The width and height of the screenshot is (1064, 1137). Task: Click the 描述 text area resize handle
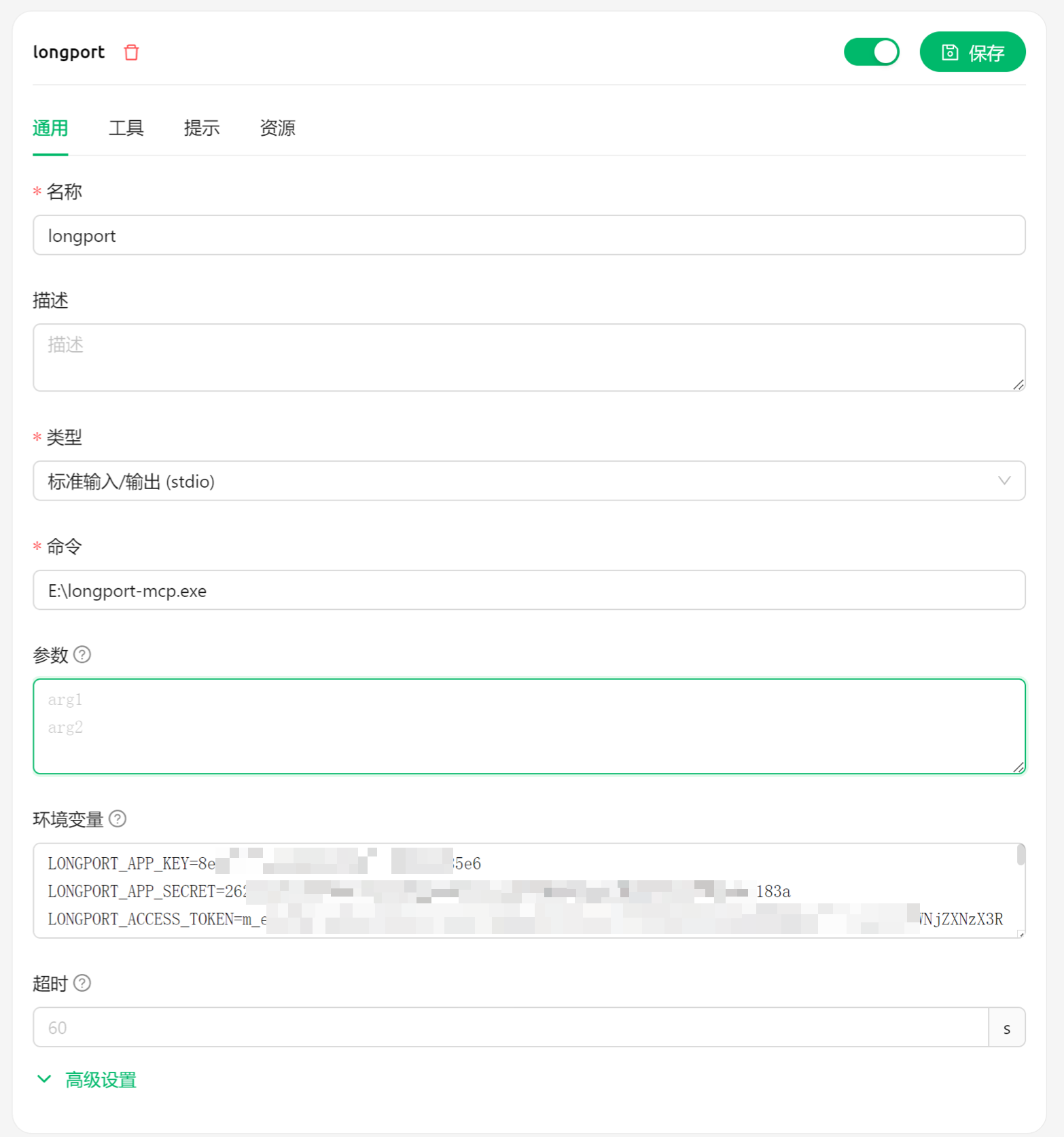click(1018, 385)
